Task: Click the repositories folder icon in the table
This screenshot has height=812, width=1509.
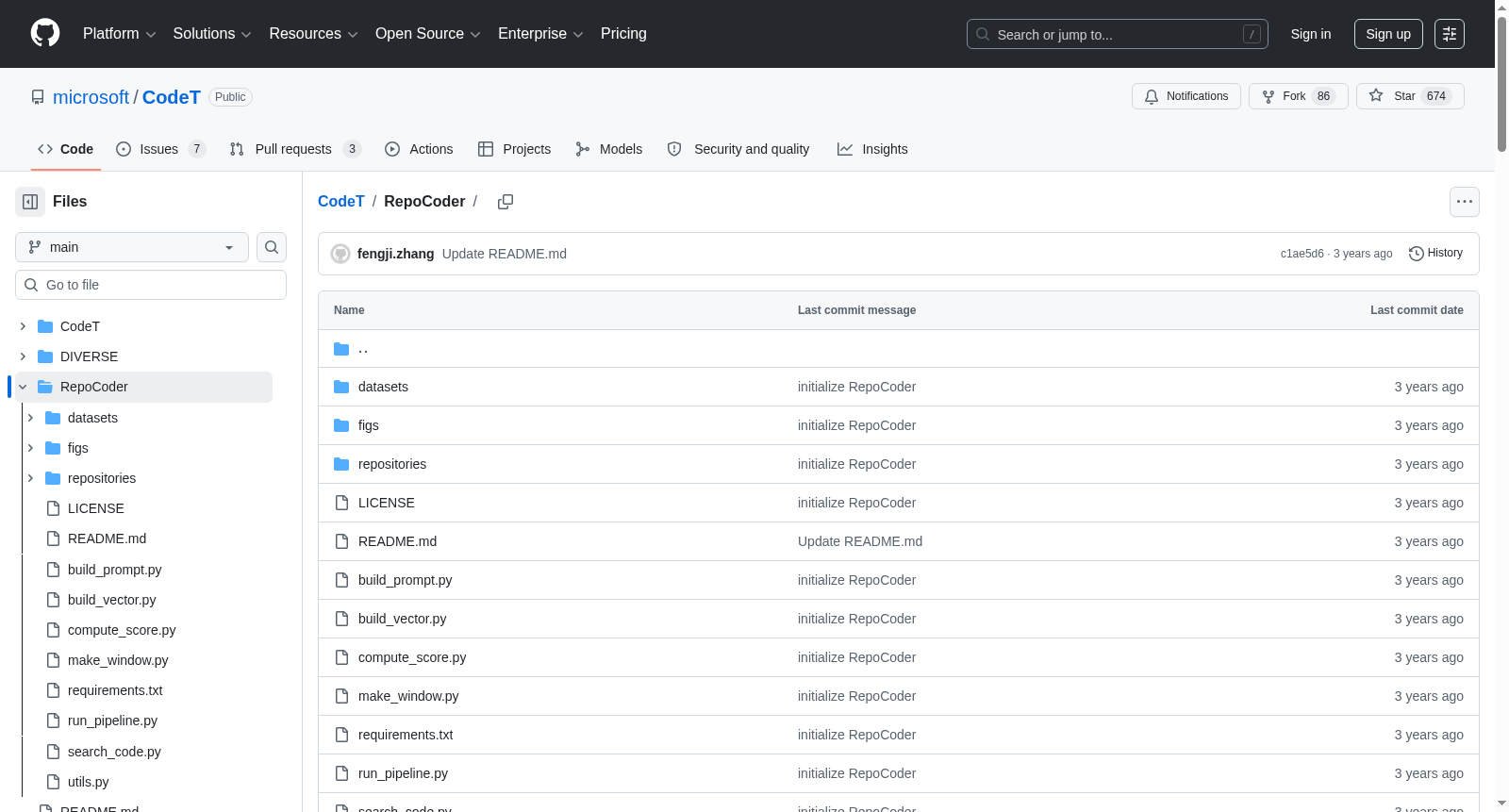Action: [341, 464]
